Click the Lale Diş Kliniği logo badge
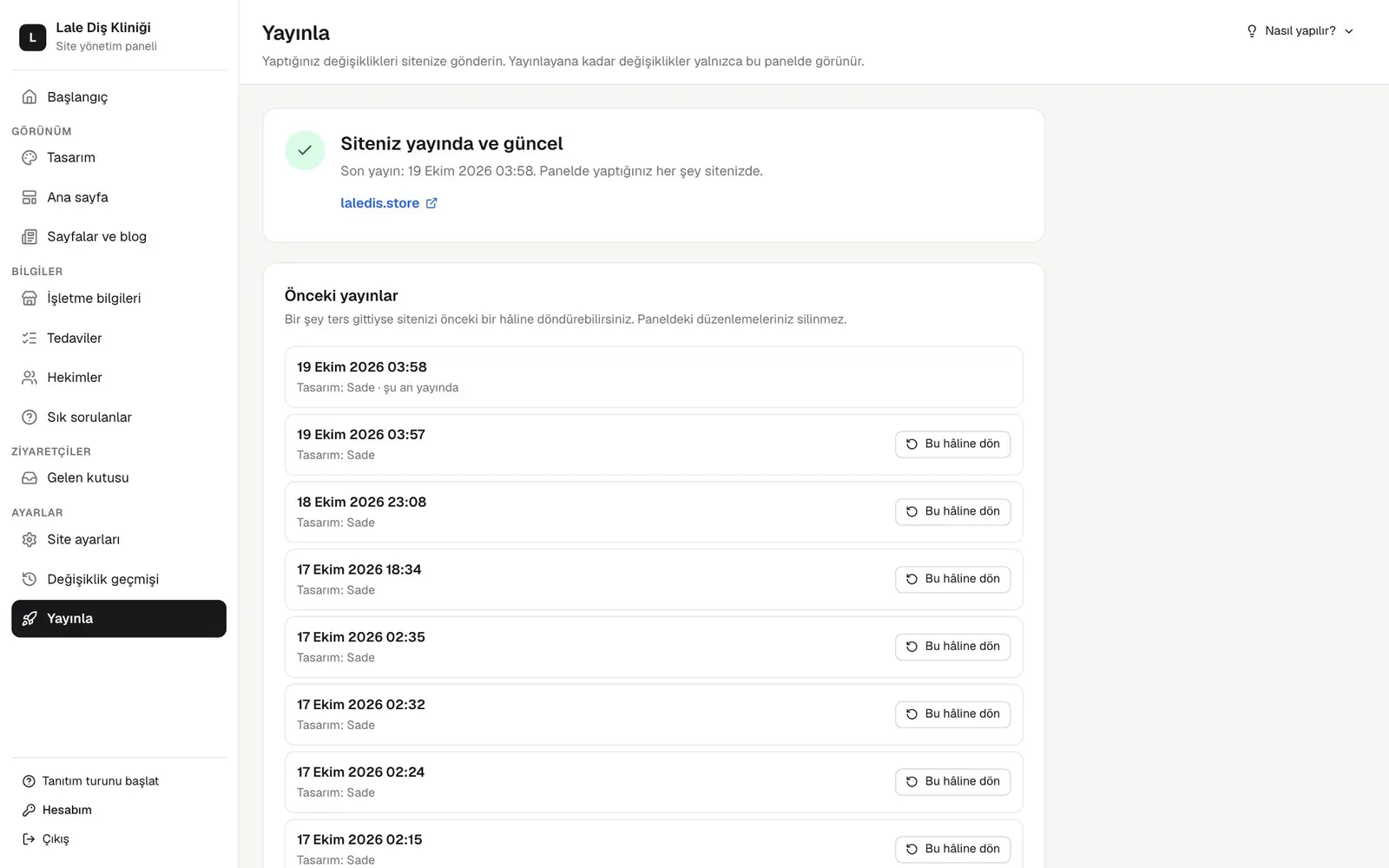 pyautogui.click(x=33, y=37)
